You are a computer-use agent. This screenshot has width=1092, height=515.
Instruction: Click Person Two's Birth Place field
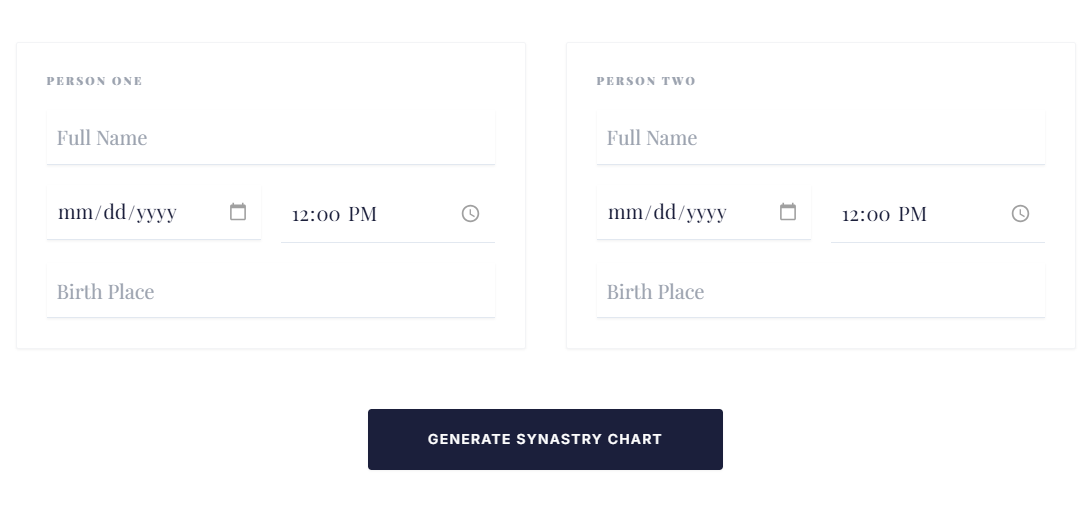820,292
